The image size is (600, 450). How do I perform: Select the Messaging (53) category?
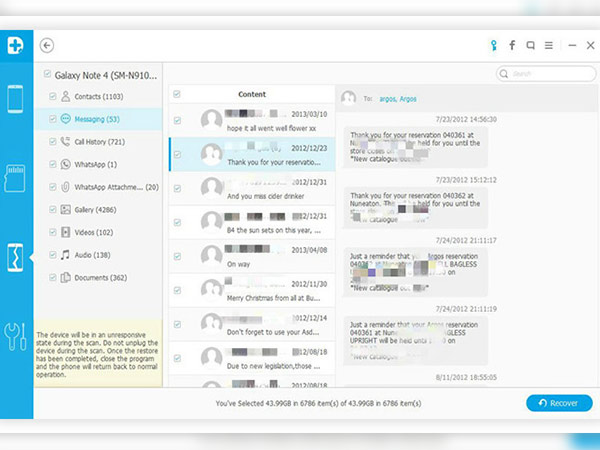point(95,119)
